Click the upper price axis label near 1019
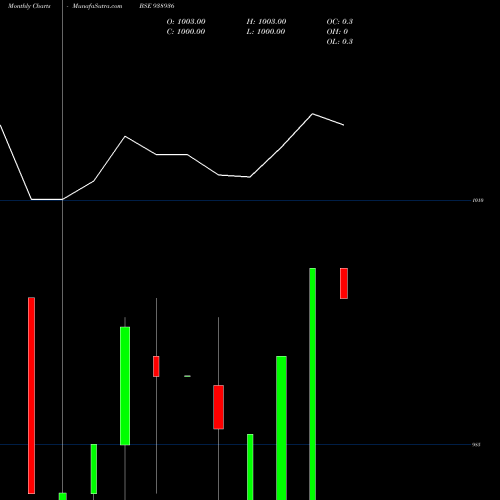 [x=478, y=200]
